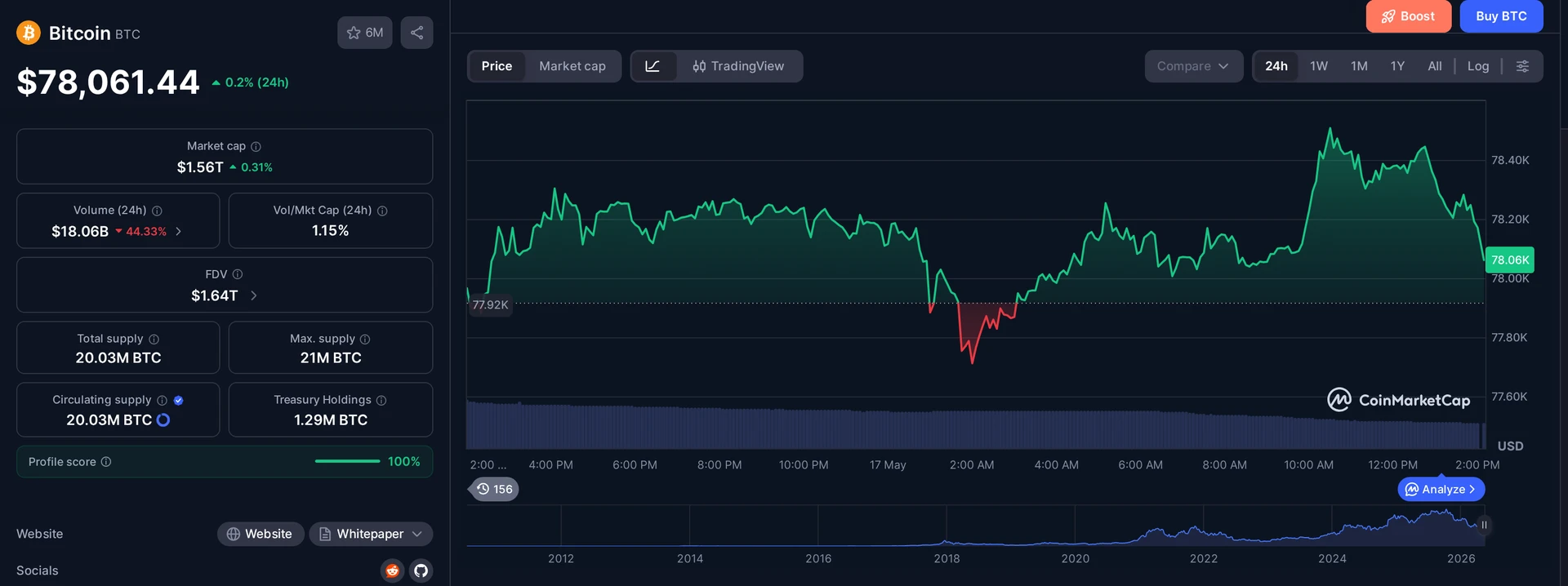Select the 1W time range
The height and width of the screenshot is (586, 1568).
pyautogui.click(x=1319, y=66)
